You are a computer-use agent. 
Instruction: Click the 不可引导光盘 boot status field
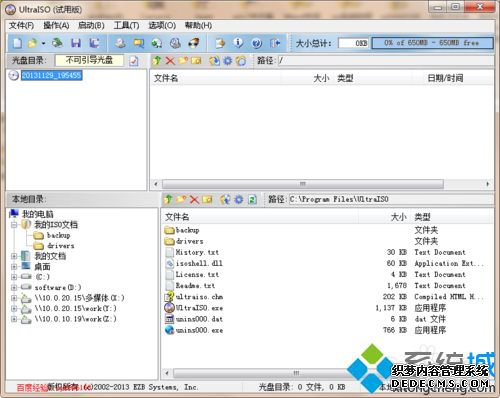point(89,60)
